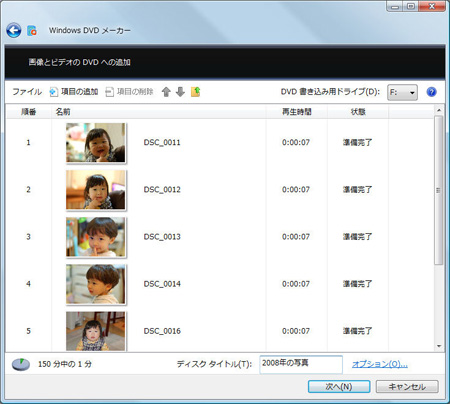Open the ファイル menu
The height and width of the screenshot is (404, 450).
click(27, 92)
